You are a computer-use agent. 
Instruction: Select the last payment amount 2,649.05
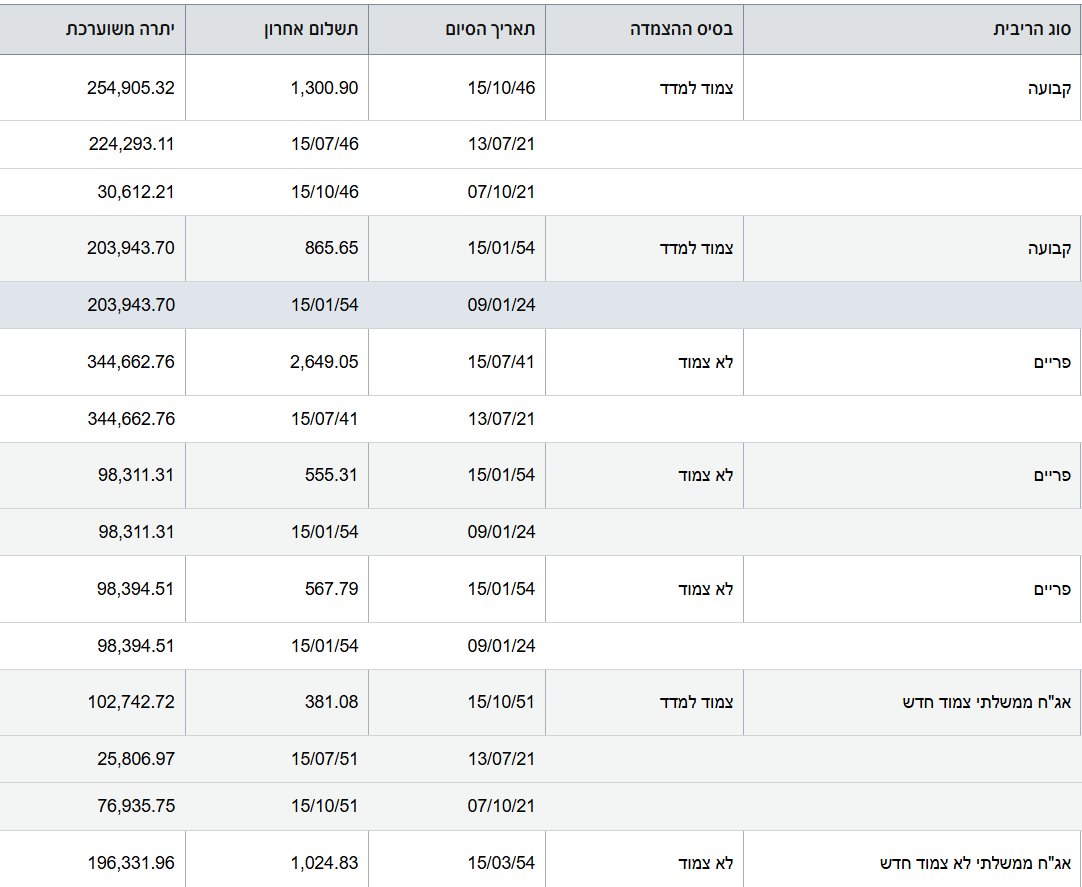[324, 362]
